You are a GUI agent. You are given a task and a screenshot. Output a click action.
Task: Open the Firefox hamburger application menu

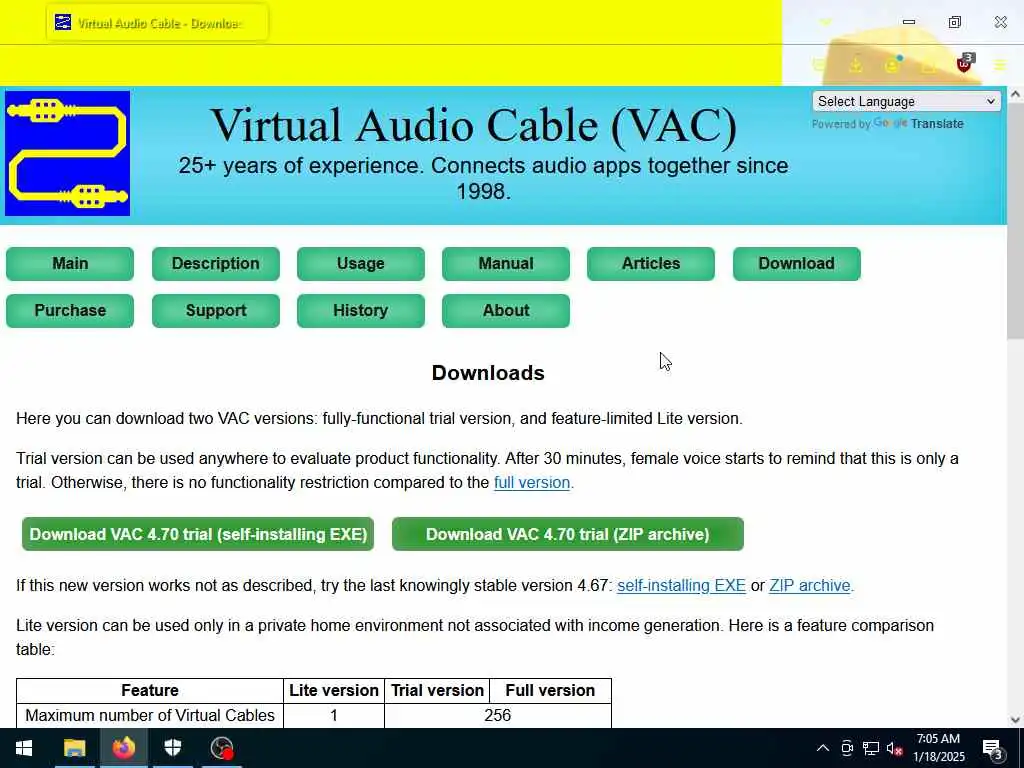(x=1000, y=65)
